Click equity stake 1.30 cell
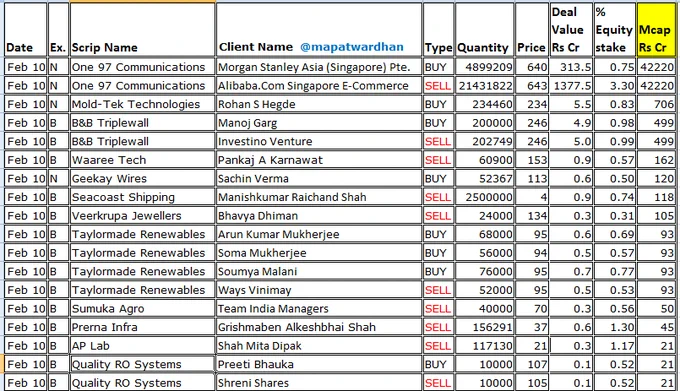 pyautogui.click(x=615, y=328)
